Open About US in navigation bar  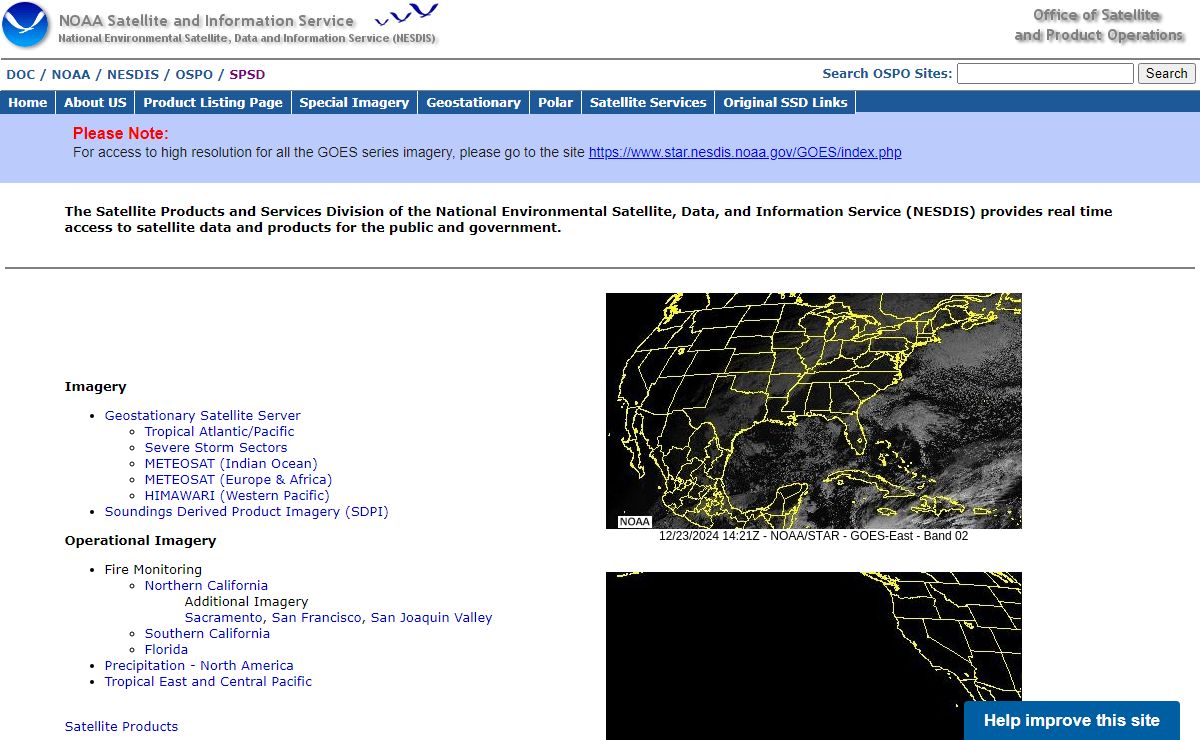click(x=95, y=102)
